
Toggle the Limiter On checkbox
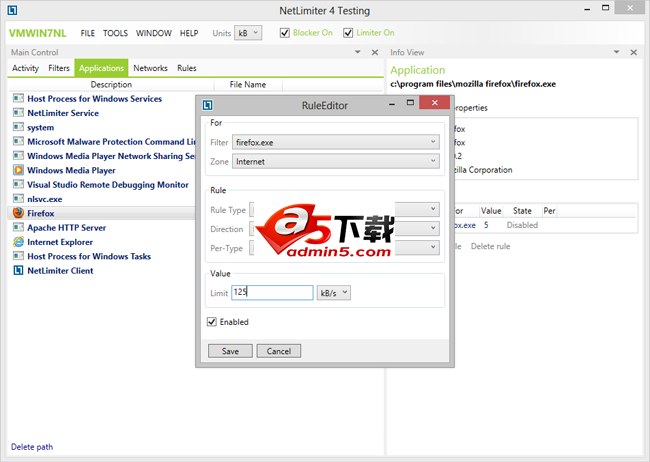click(348, 33)
